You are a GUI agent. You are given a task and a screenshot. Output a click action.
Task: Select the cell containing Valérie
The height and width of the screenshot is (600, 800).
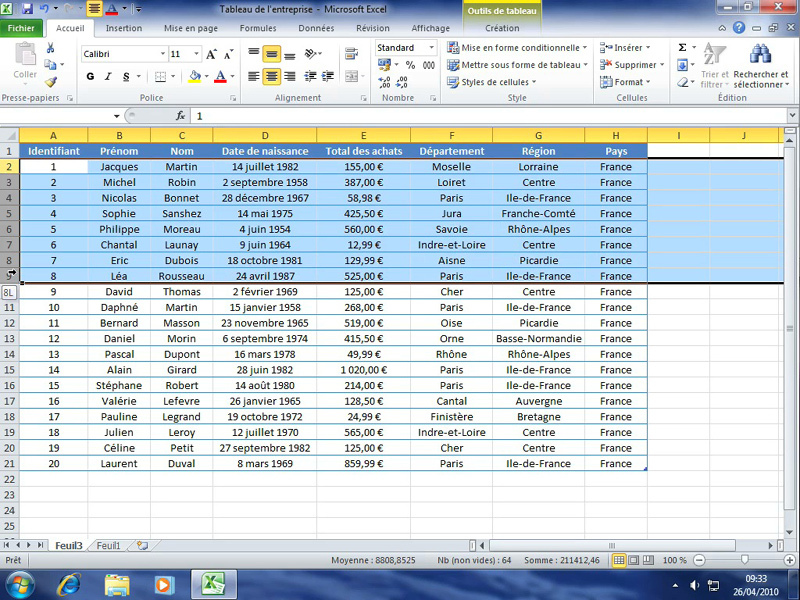pyautogui.click(x=119, y=401)
